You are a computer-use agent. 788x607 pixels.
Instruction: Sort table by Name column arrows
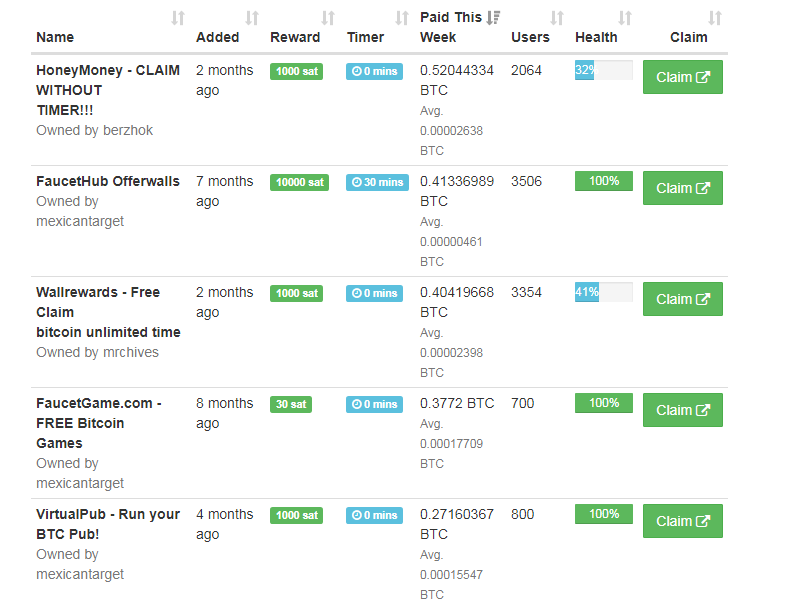(x=178, y=18)
